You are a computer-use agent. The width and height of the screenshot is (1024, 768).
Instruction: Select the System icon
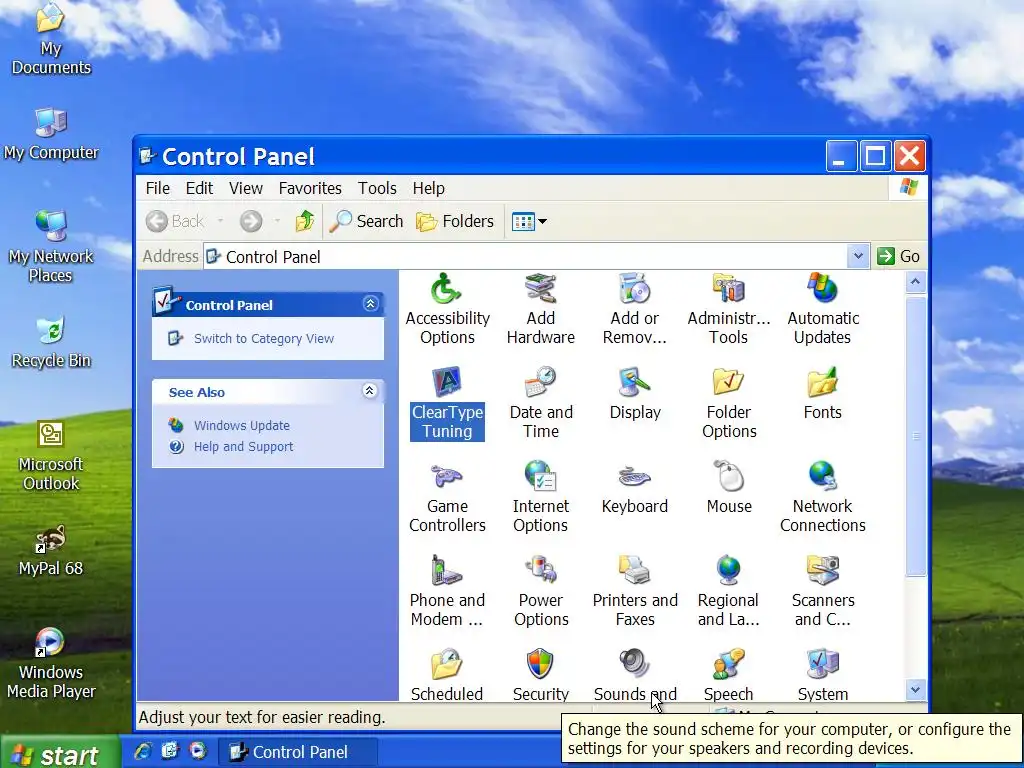click(823, 675)
